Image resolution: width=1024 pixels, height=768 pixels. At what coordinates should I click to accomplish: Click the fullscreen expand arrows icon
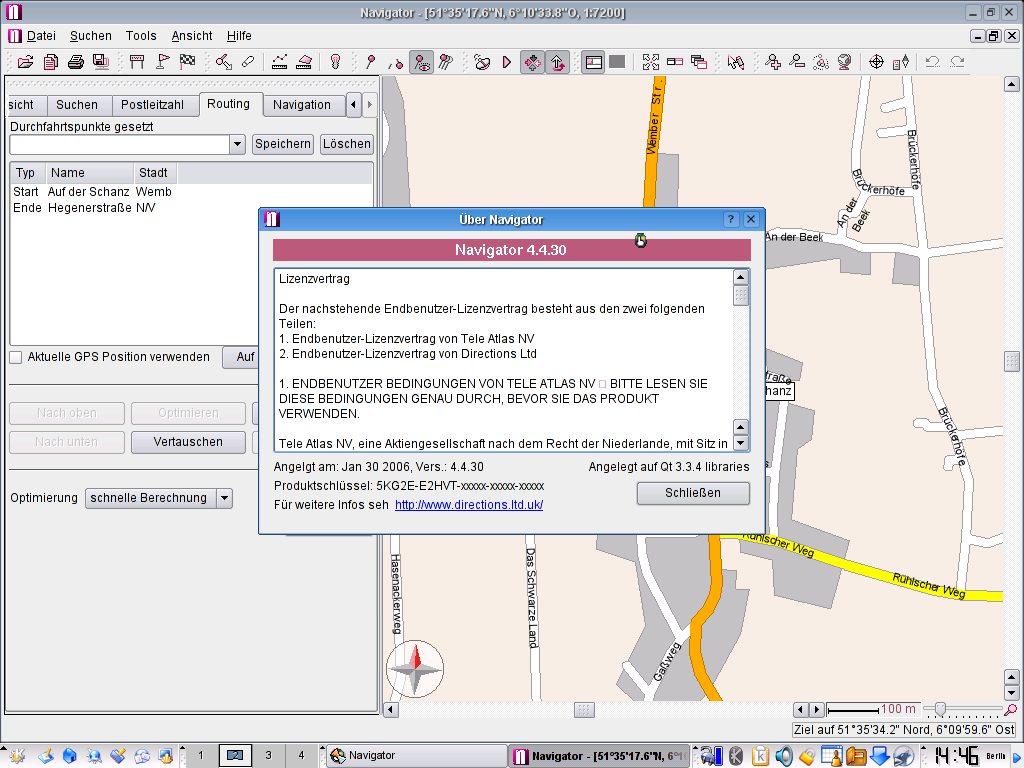click(651, 62)
